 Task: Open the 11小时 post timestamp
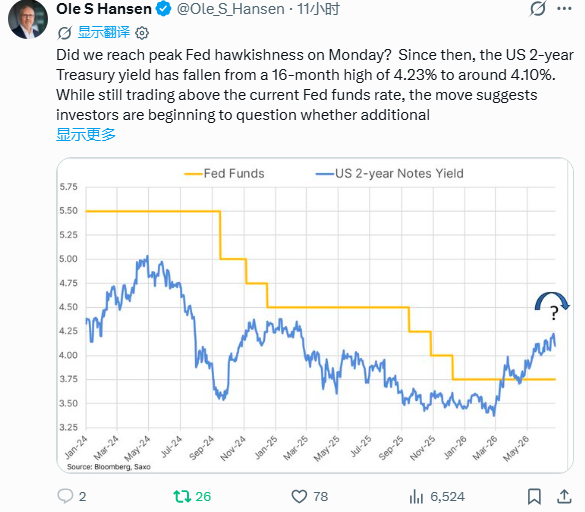tap(318, 9)
